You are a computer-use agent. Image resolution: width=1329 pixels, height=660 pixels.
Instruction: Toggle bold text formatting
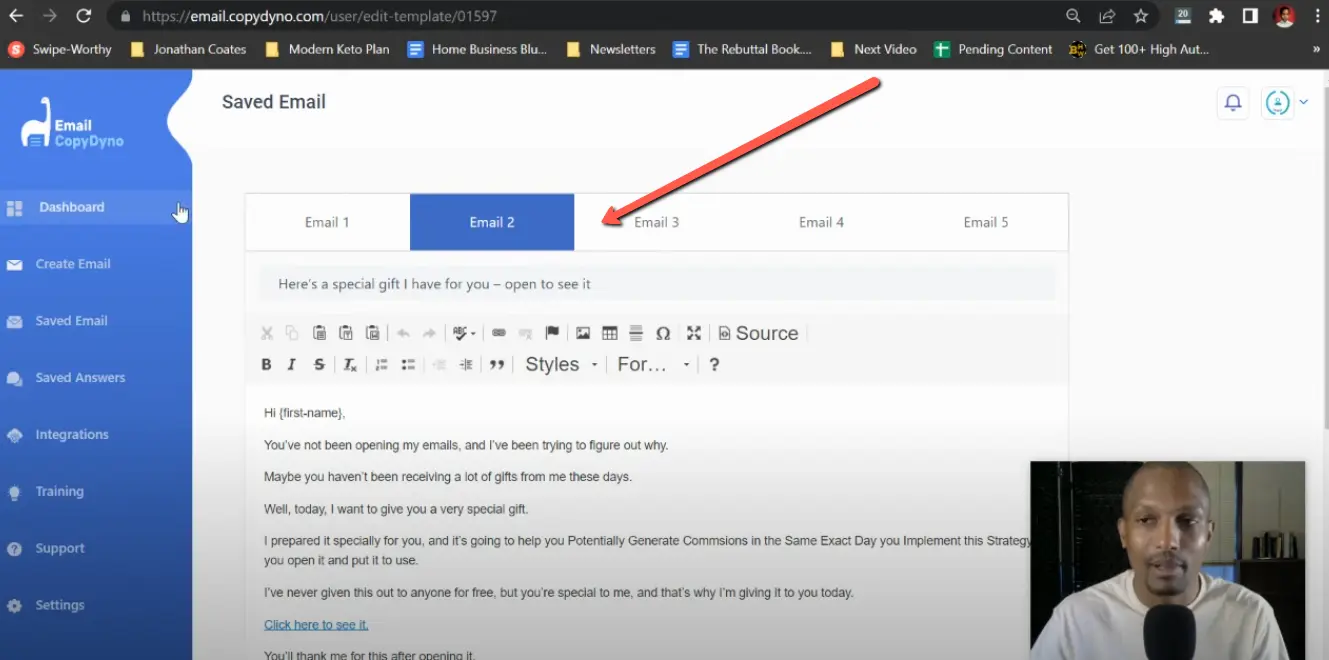(266, 365)
